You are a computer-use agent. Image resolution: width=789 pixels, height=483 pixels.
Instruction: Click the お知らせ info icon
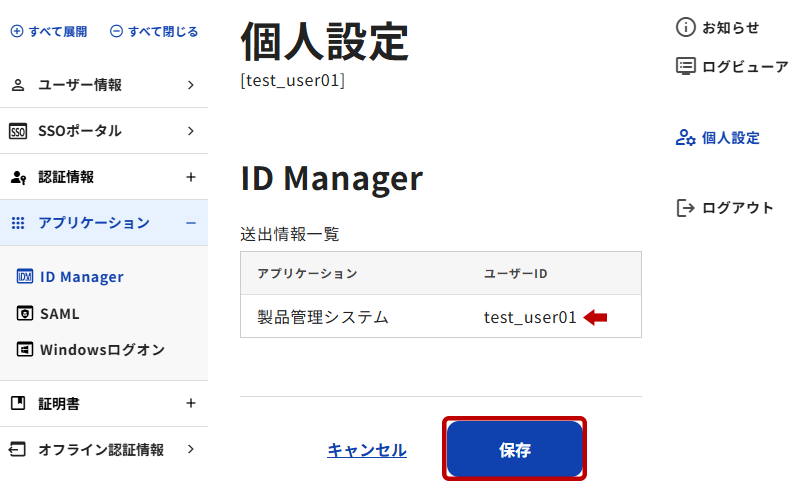[x=685, y=27]
